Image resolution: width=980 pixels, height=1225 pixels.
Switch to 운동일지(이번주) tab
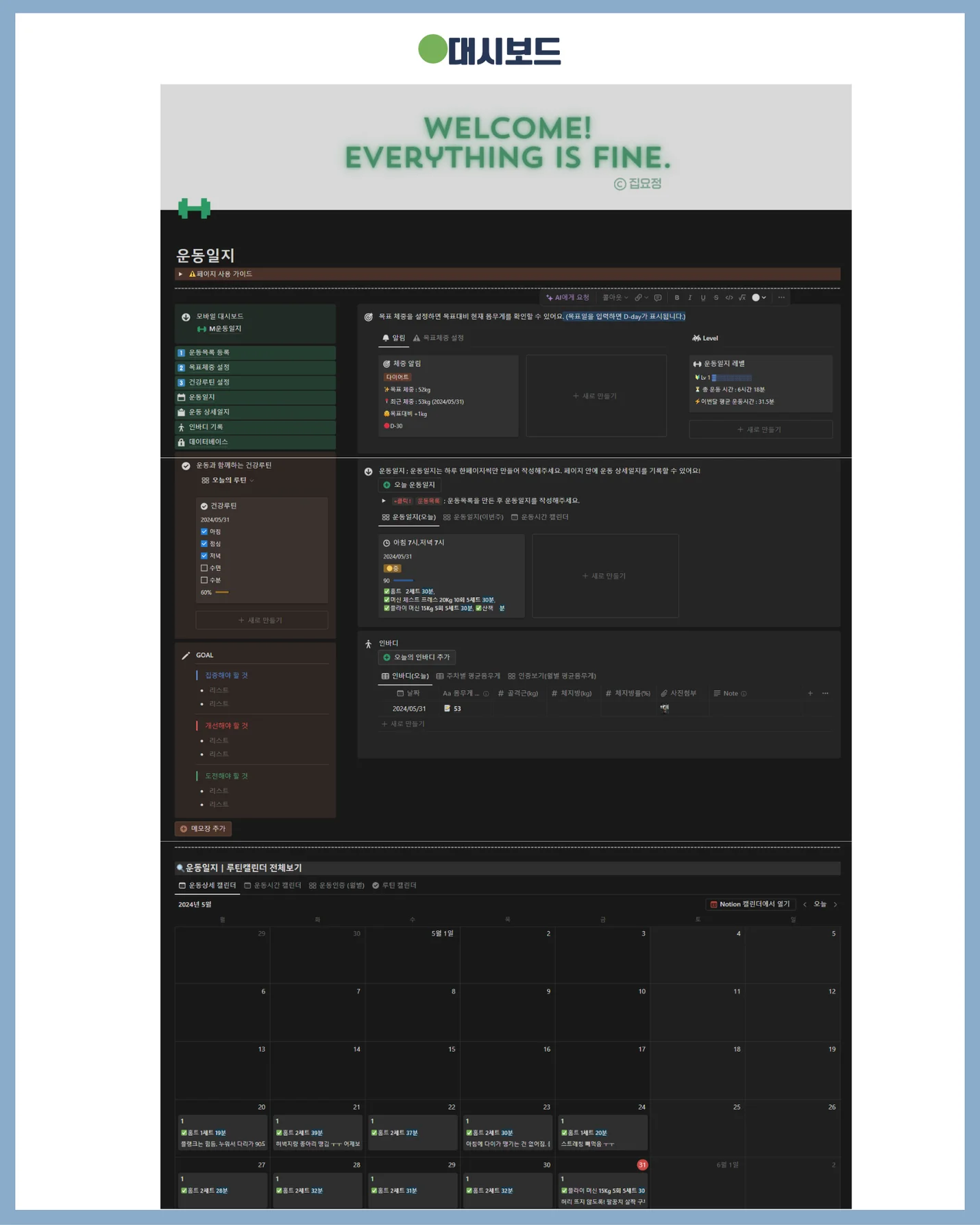473,518
